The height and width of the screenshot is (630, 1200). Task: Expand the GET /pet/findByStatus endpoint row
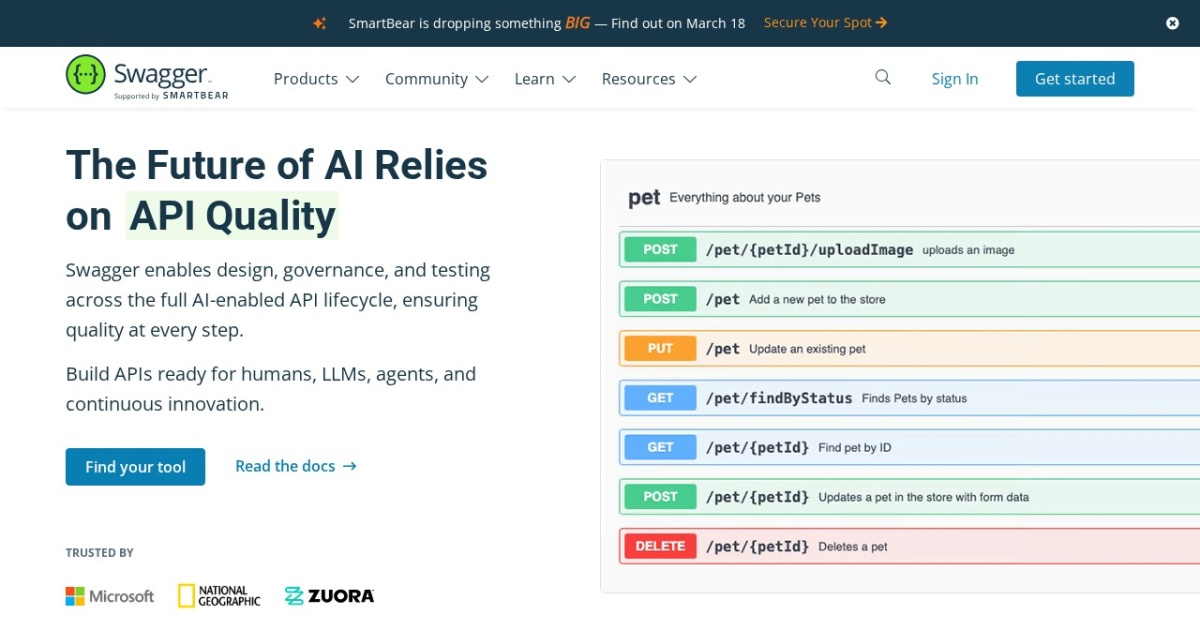click(x=900, y=398)
